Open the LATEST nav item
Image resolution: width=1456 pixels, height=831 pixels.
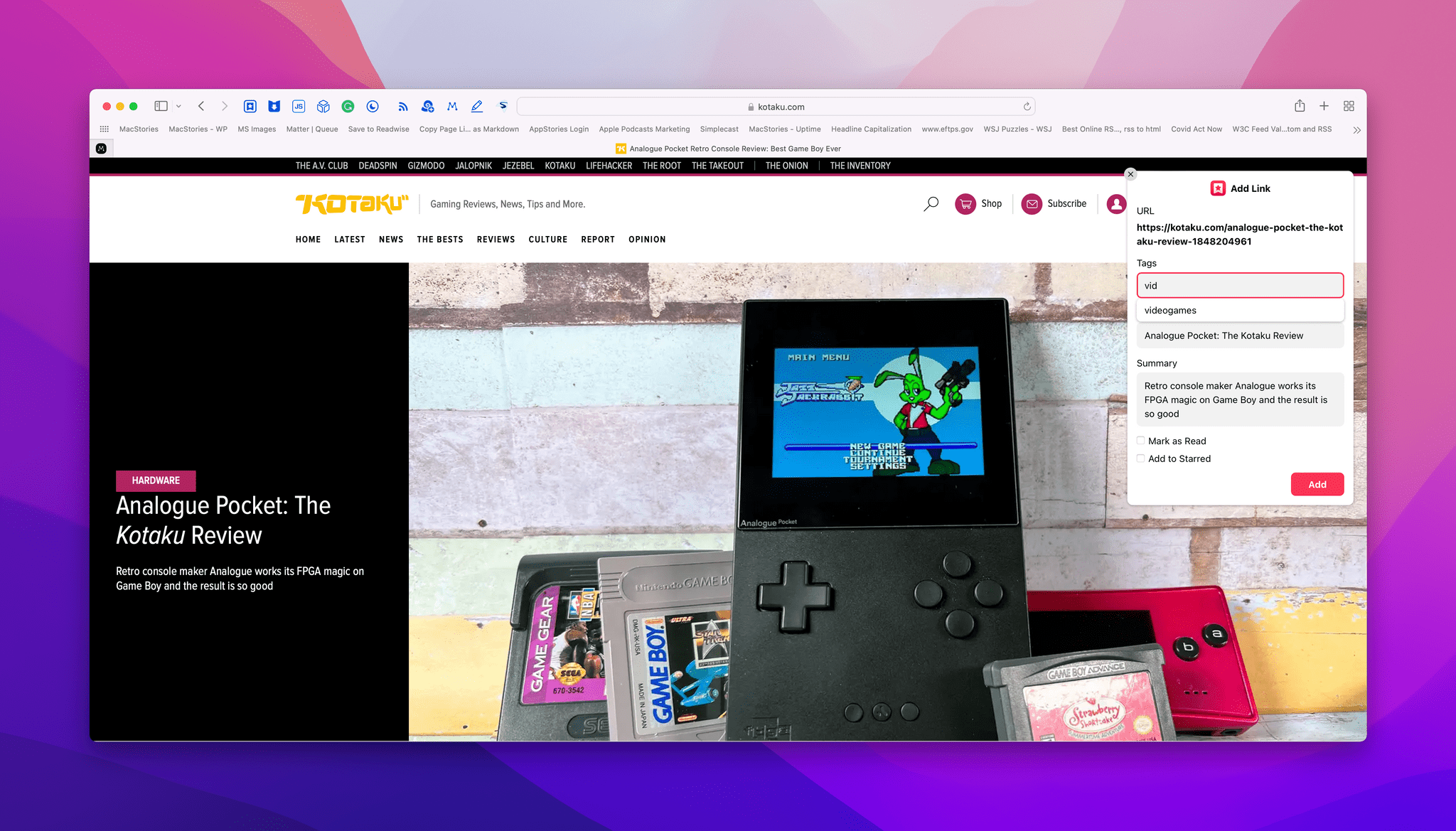[349, 240]
